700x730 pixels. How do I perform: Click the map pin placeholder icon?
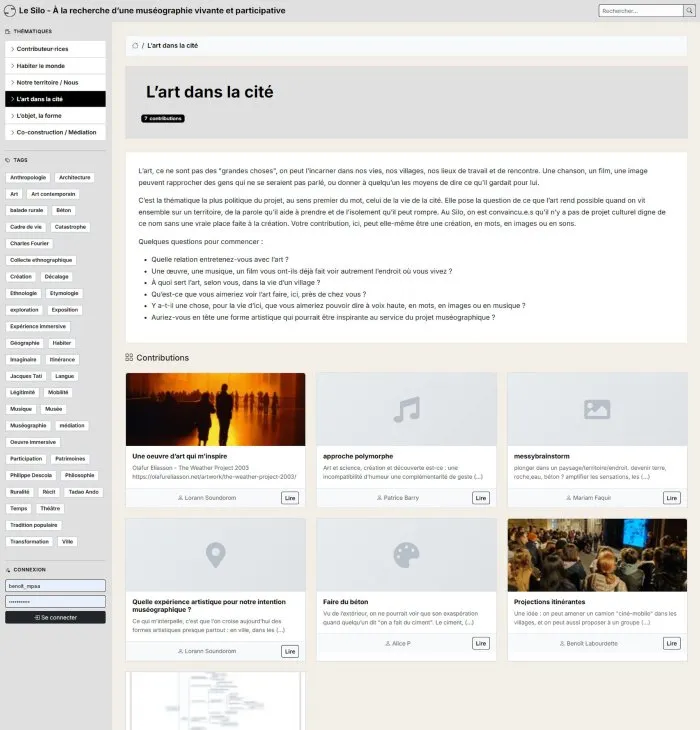point(215,554)
